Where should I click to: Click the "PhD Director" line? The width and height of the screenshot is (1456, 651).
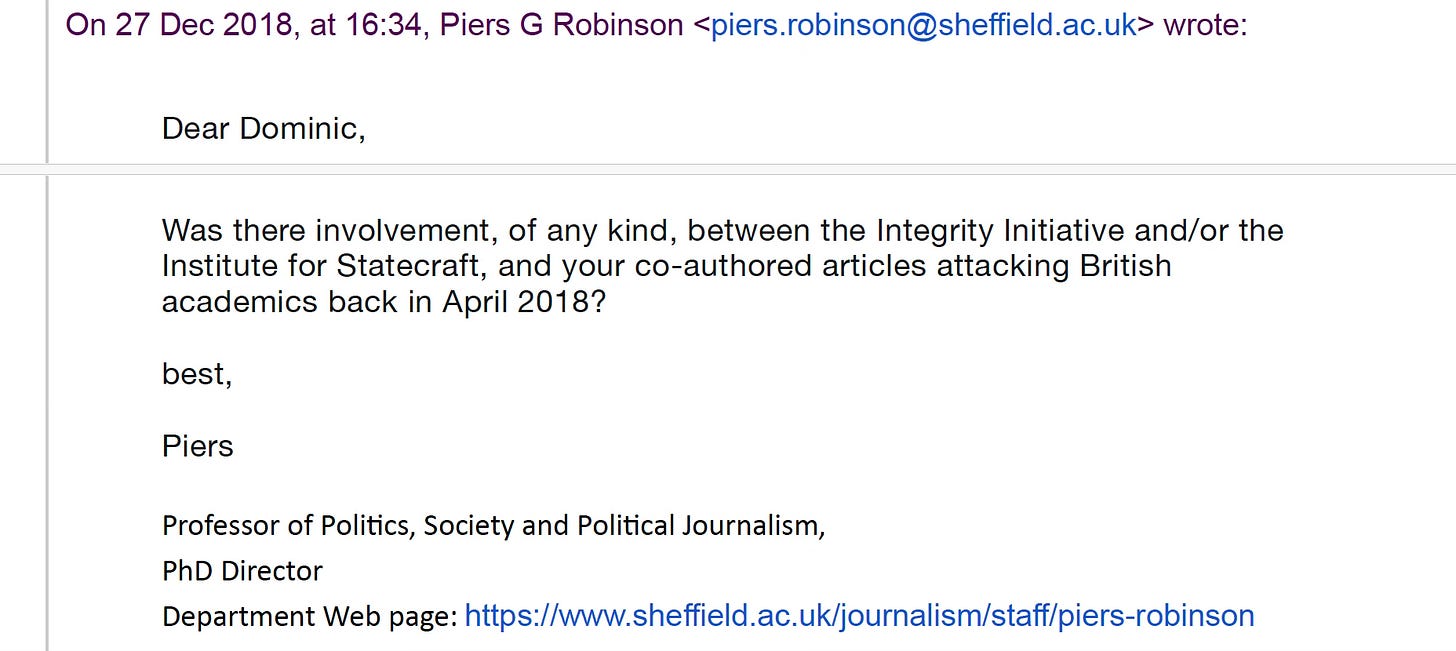coord(242,571)
